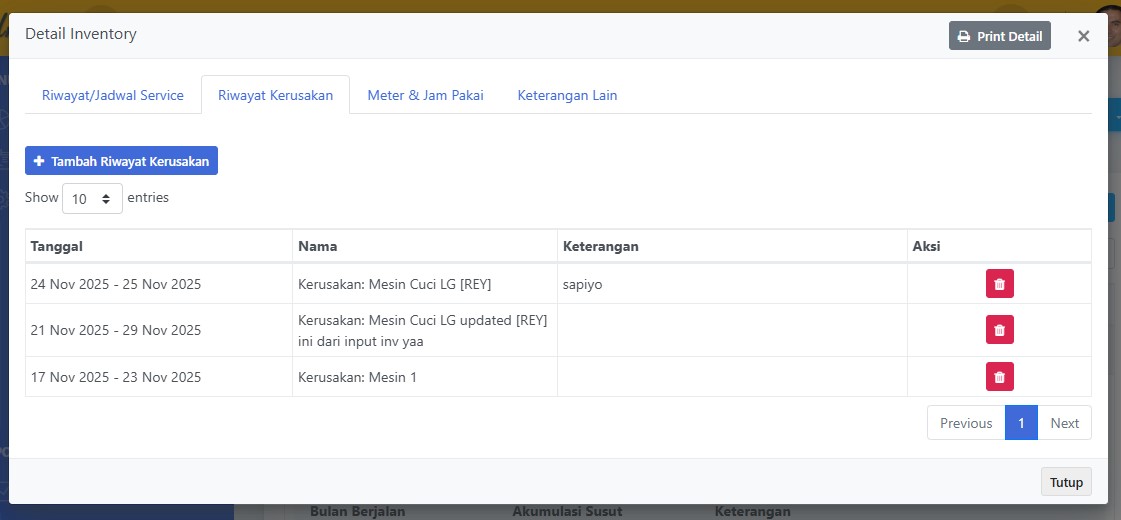Screen dimensions: 1121x520
Task: Click the Print Detail button
Action: [x=999, y=36]
